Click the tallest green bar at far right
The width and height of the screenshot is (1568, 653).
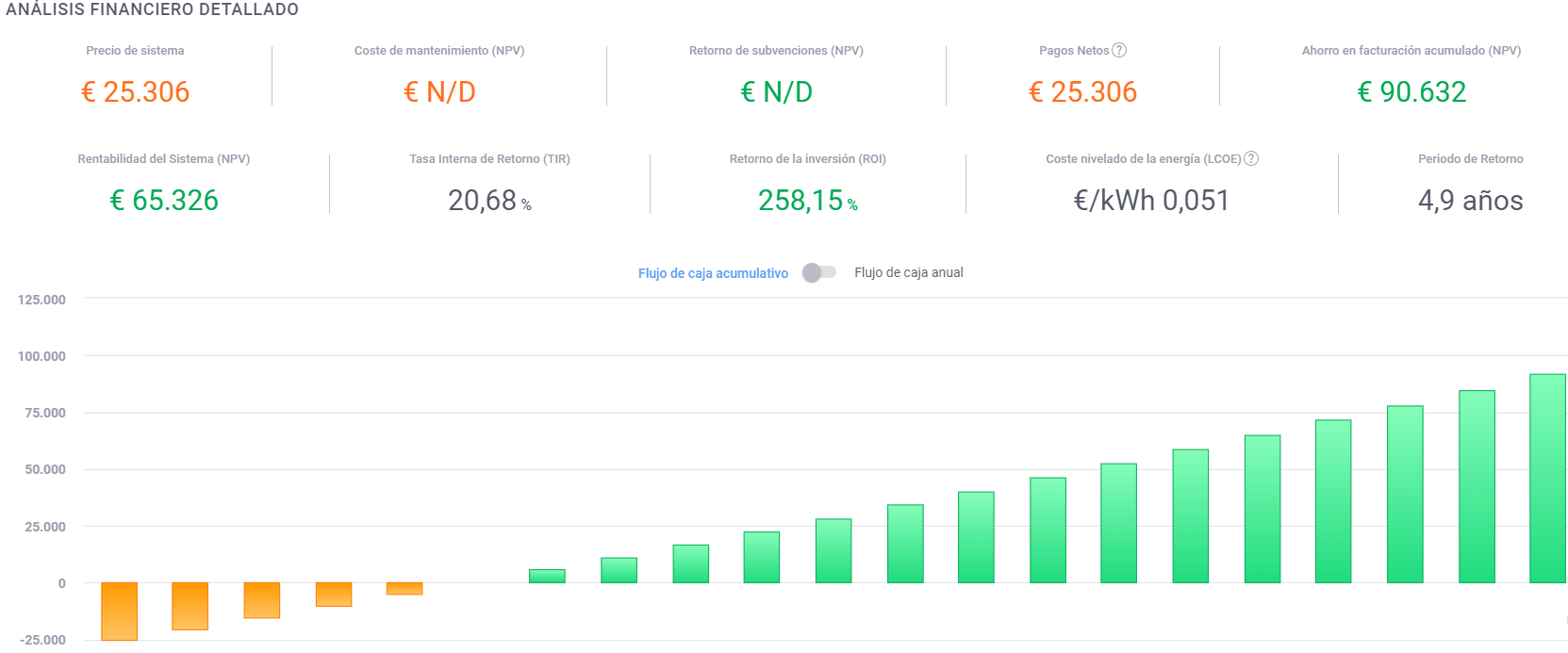click(x=1546, y=479)
